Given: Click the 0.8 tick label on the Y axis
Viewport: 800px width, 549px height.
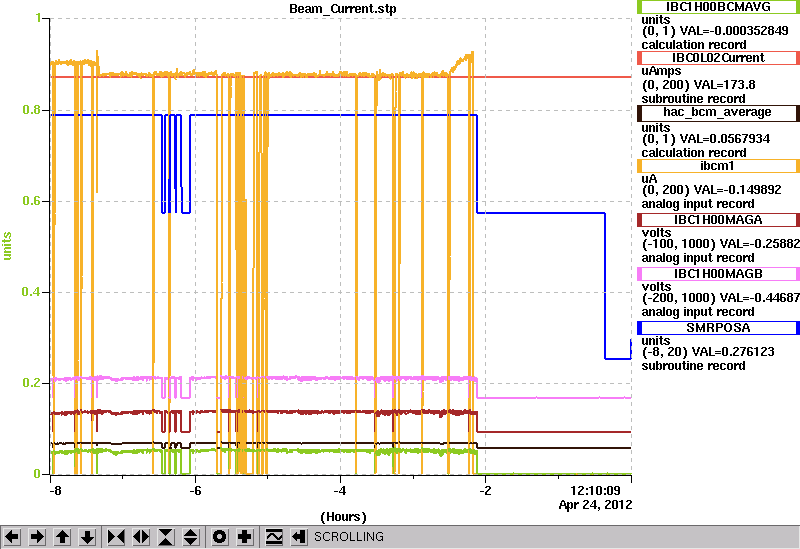Looking at the screenshot, I should [x=32, y=110].
